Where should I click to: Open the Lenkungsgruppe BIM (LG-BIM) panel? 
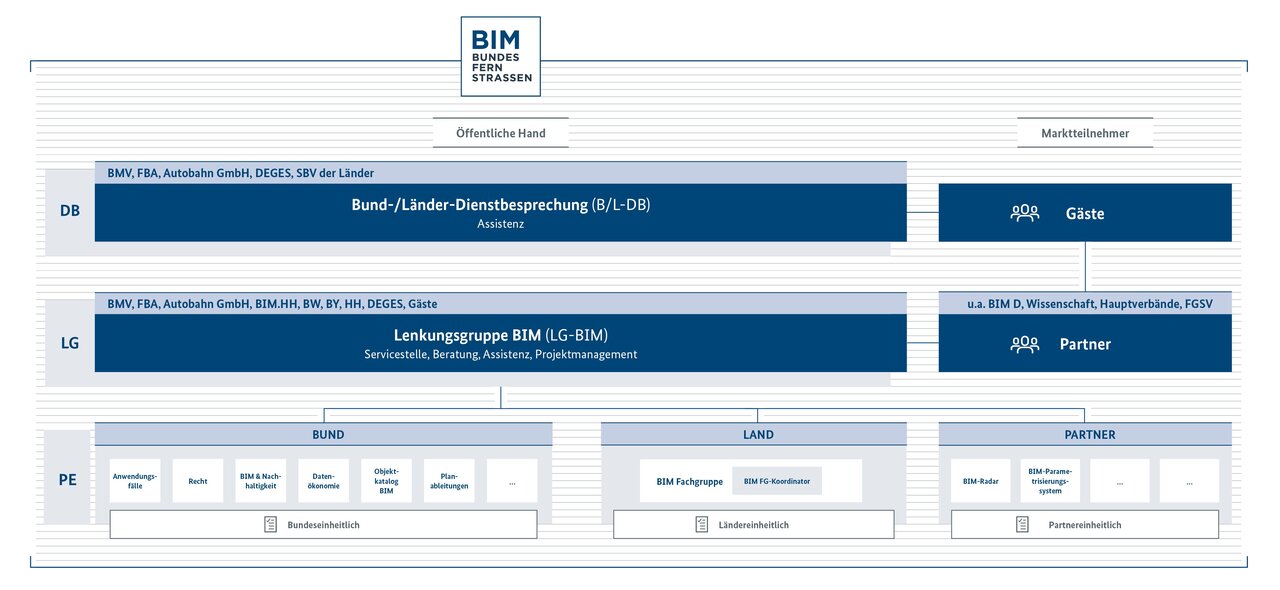click(x=500, y=342)
